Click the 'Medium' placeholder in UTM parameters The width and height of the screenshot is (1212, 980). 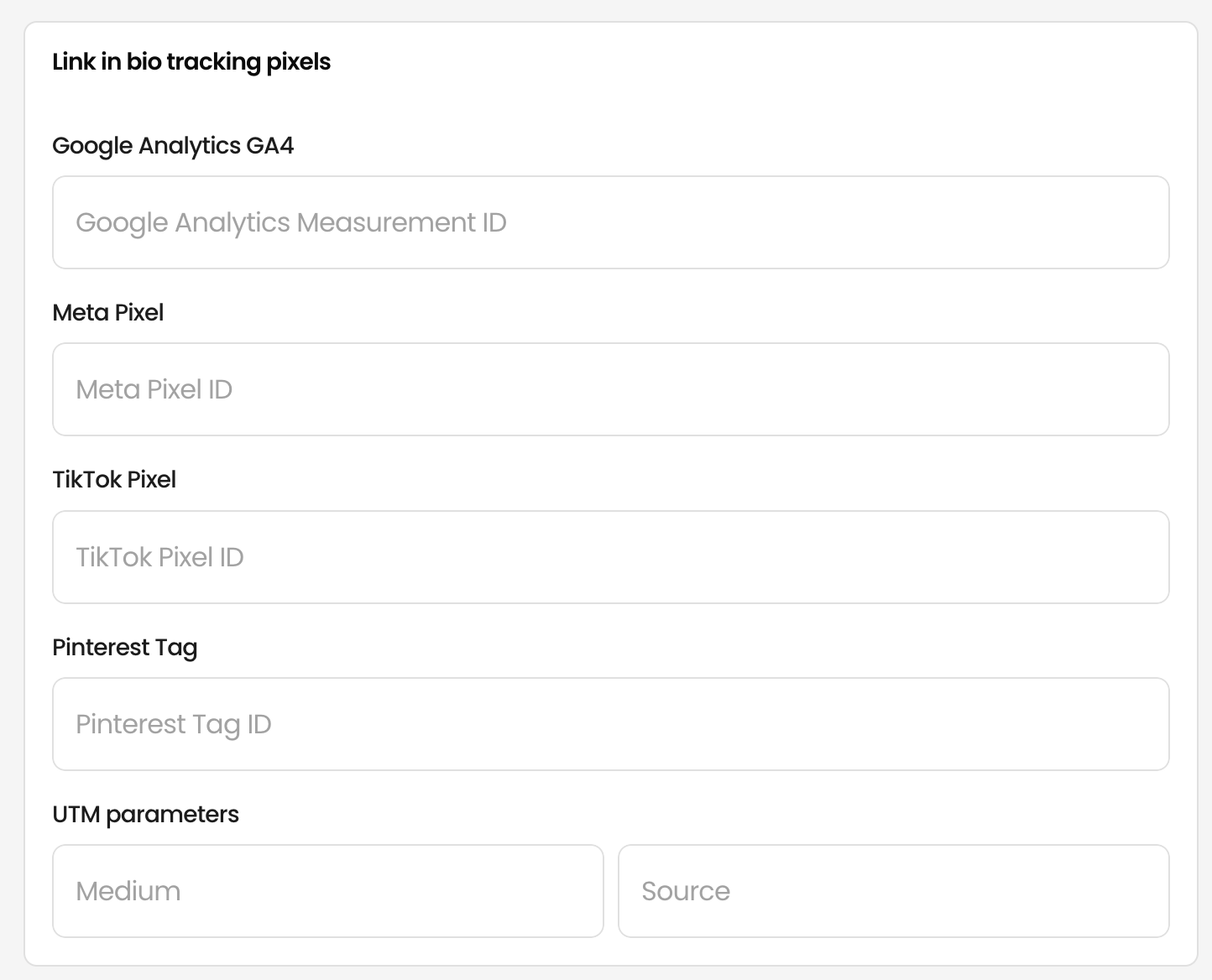[128, 891]
